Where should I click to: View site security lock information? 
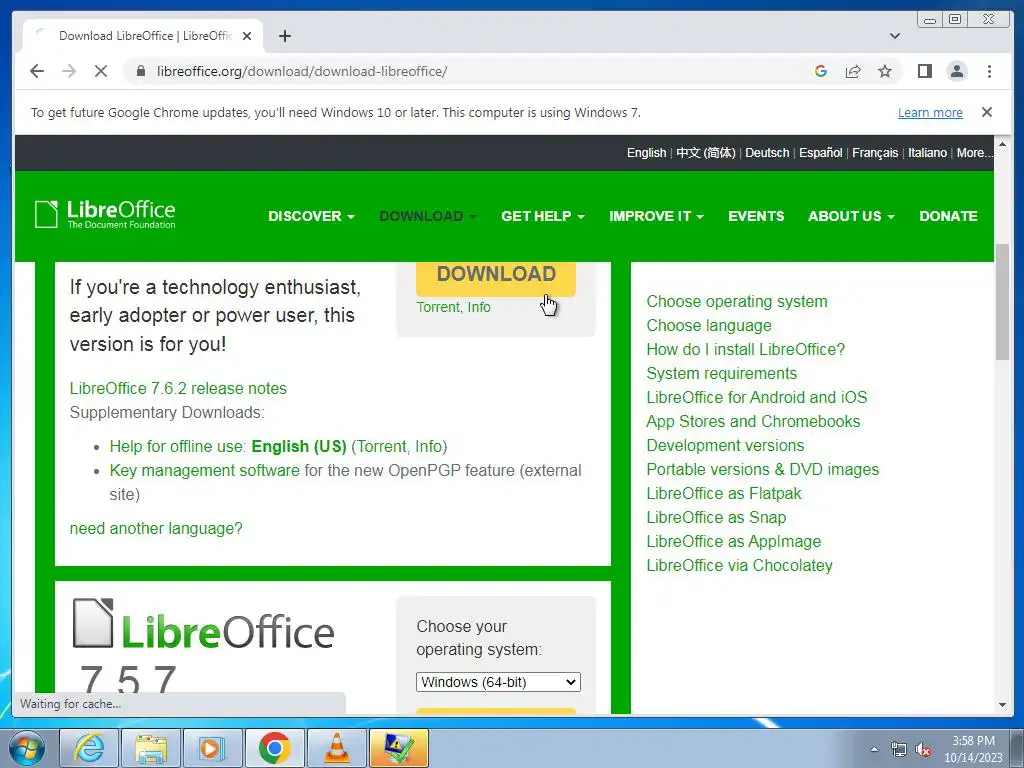pyautogui.click(x=140, y=71)
